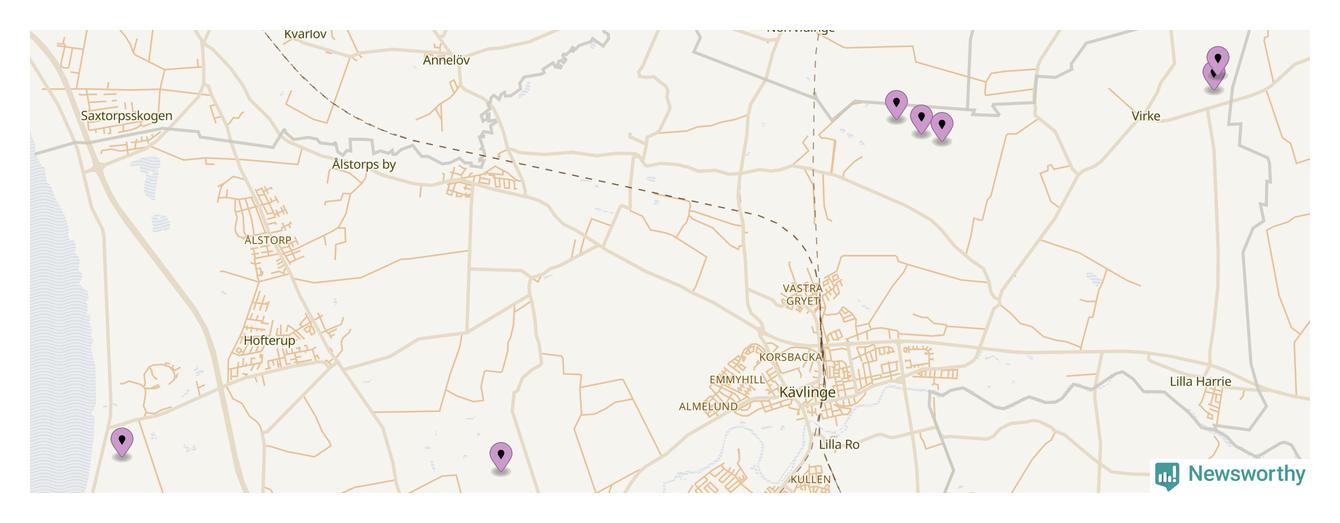This screenshot has width=1340, height=523.
Task: Click the Västra Gryet district label
Action: tap(803, 294)
